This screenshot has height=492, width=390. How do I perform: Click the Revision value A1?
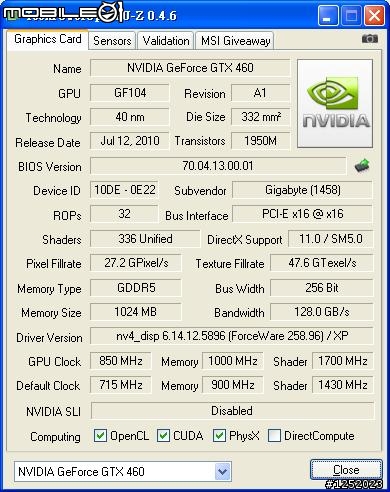pos(261,93)
